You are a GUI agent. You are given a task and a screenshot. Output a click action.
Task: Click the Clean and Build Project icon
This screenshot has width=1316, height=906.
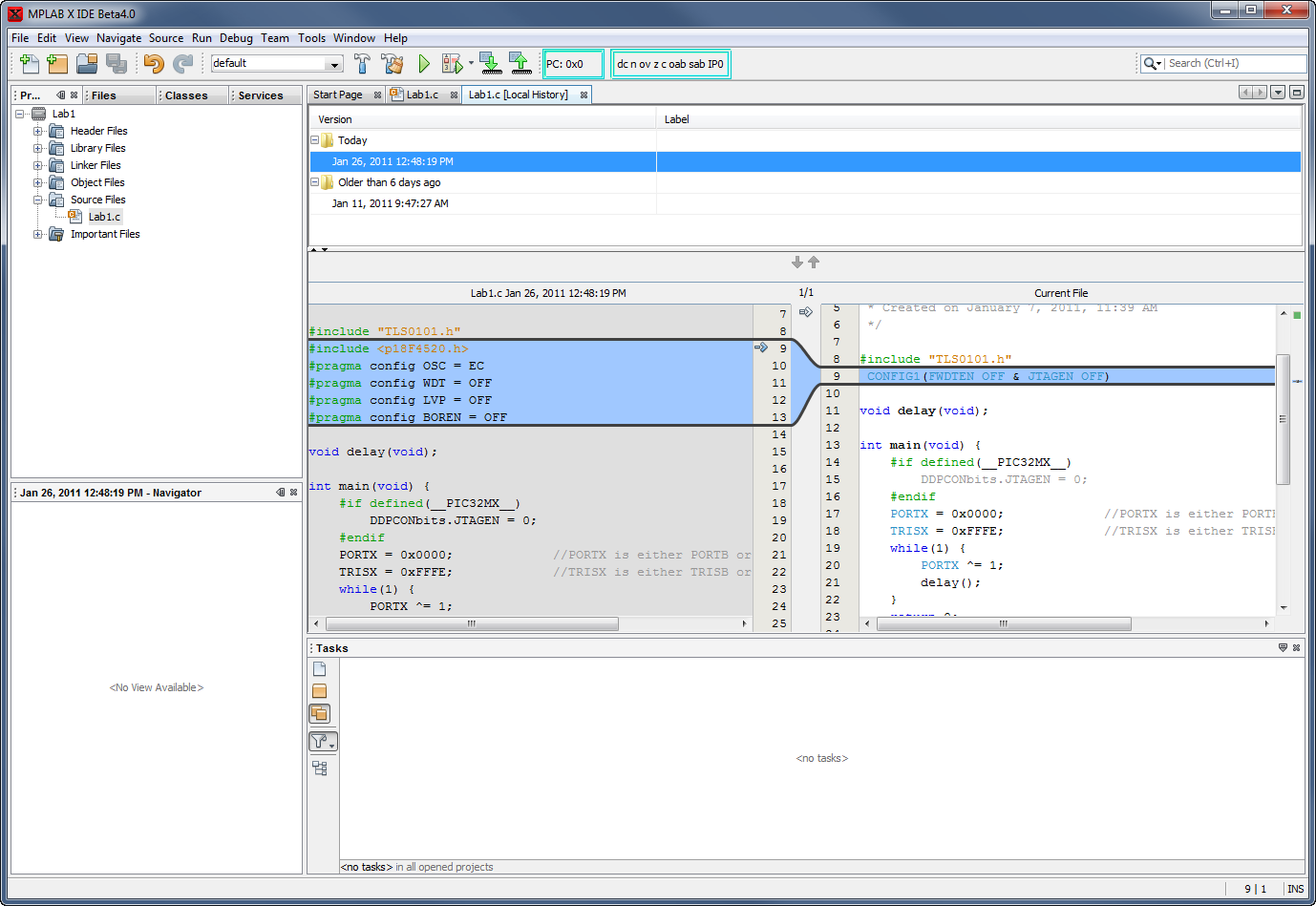(392, 64)
